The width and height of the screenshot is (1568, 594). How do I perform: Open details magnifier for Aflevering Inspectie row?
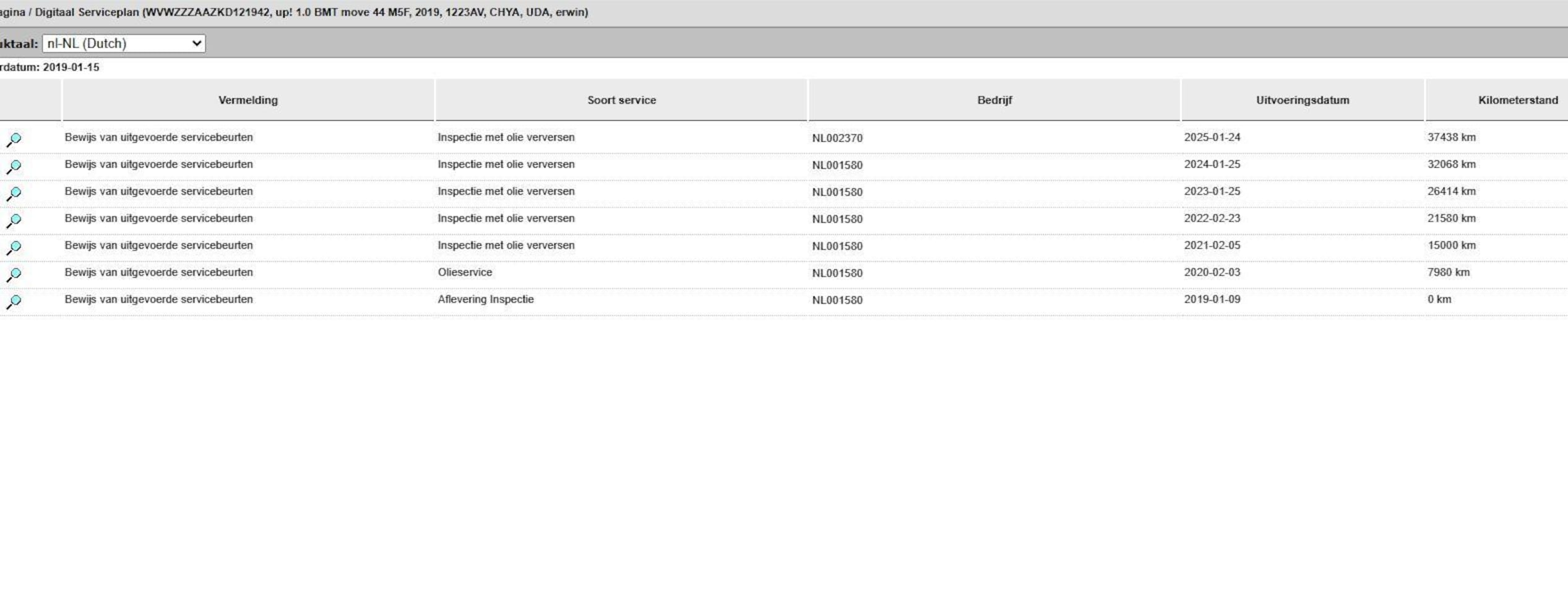(x=14, y=302)
